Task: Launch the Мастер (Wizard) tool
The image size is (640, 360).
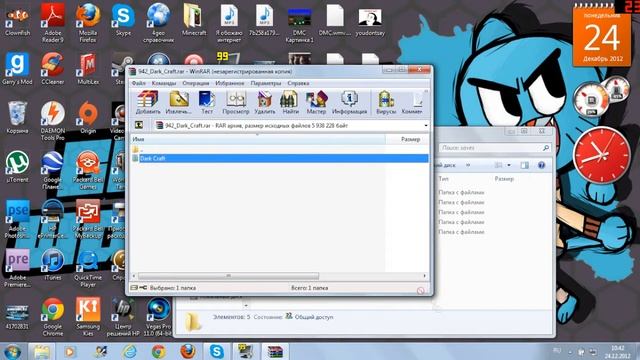Action: coord(316,102)
